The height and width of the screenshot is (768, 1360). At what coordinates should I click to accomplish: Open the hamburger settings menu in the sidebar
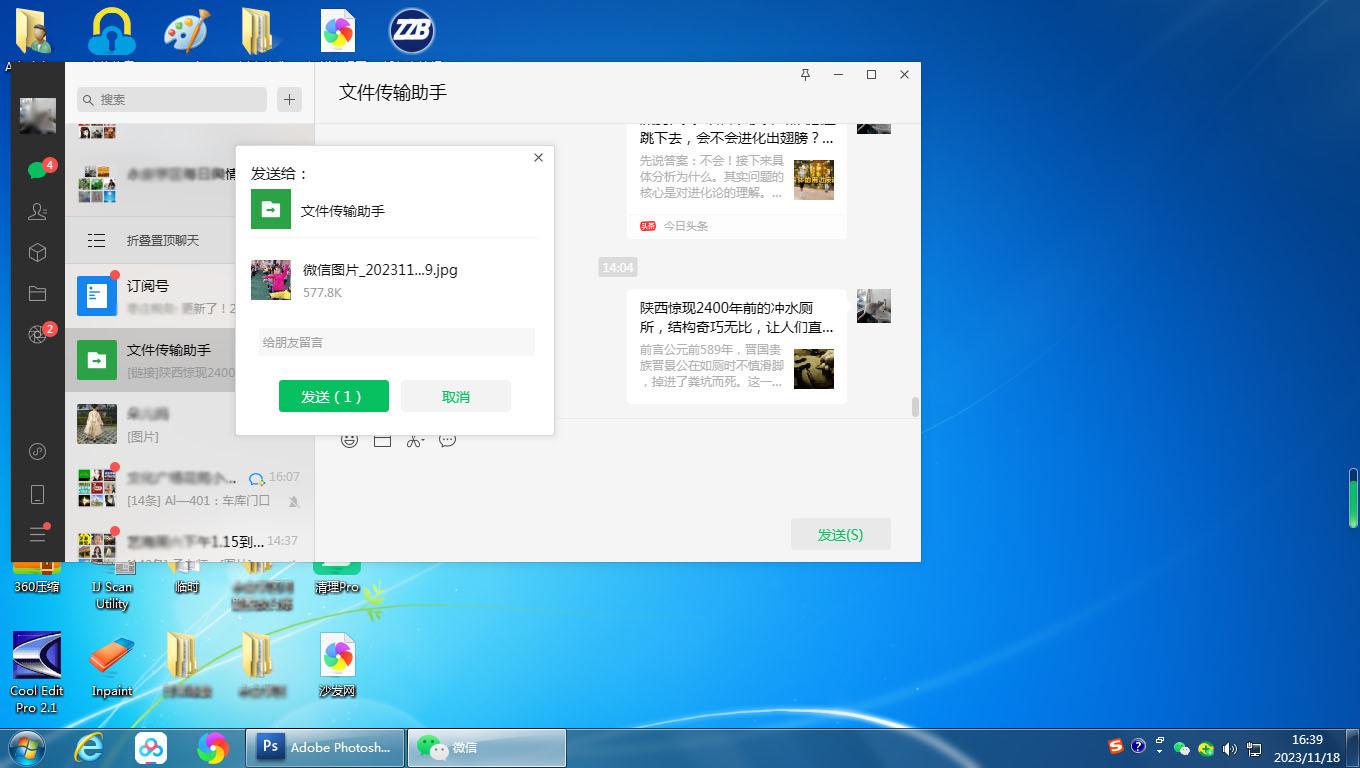tap(38, 535)
